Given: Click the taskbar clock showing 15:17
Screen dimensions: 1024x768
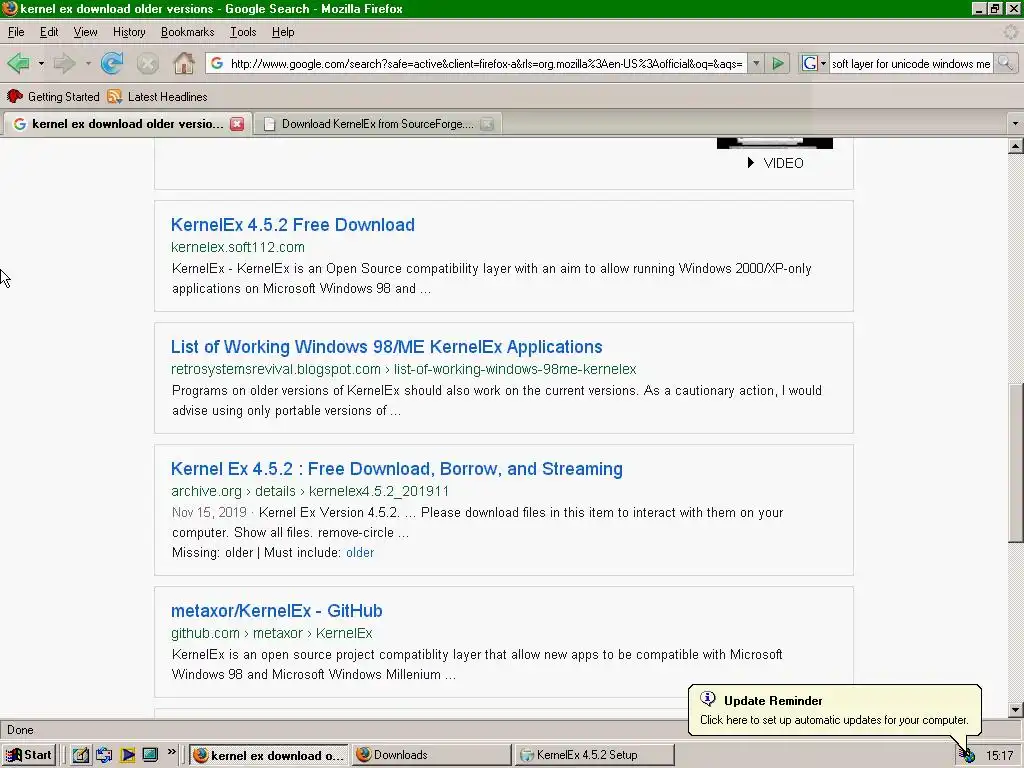Looking at the screenshot, I should click(x=999, y=756).
